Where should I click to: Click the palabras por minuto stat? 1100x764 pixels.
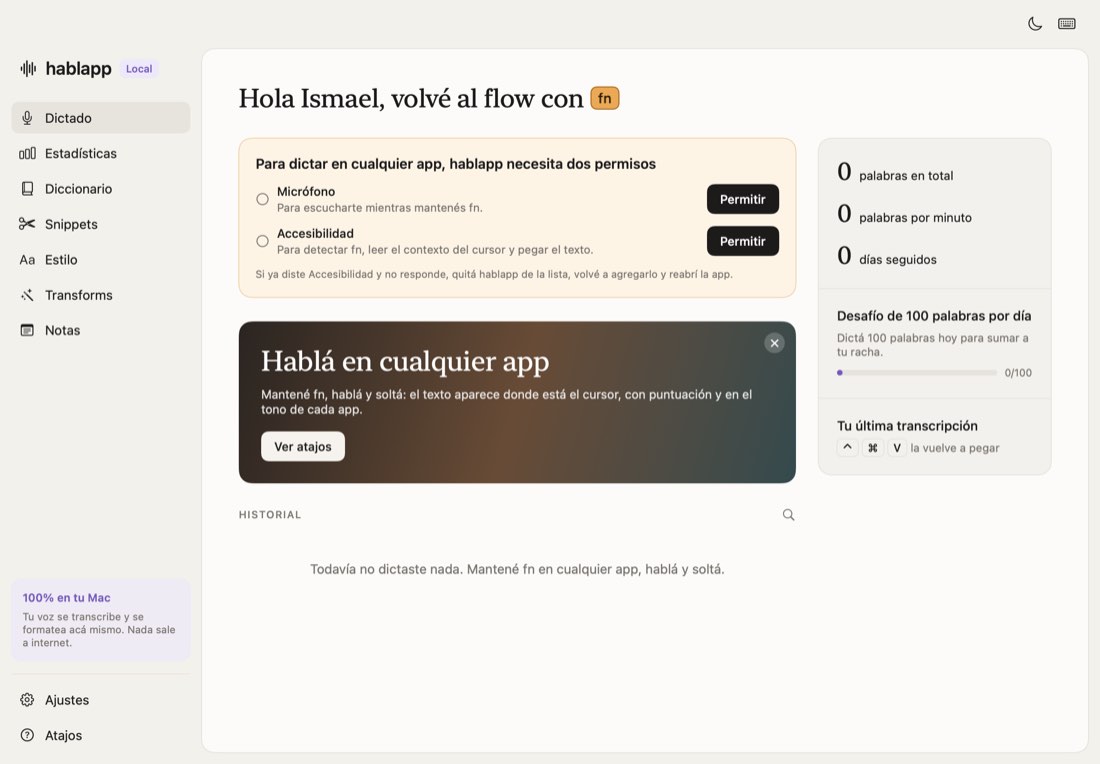point(904,215)
